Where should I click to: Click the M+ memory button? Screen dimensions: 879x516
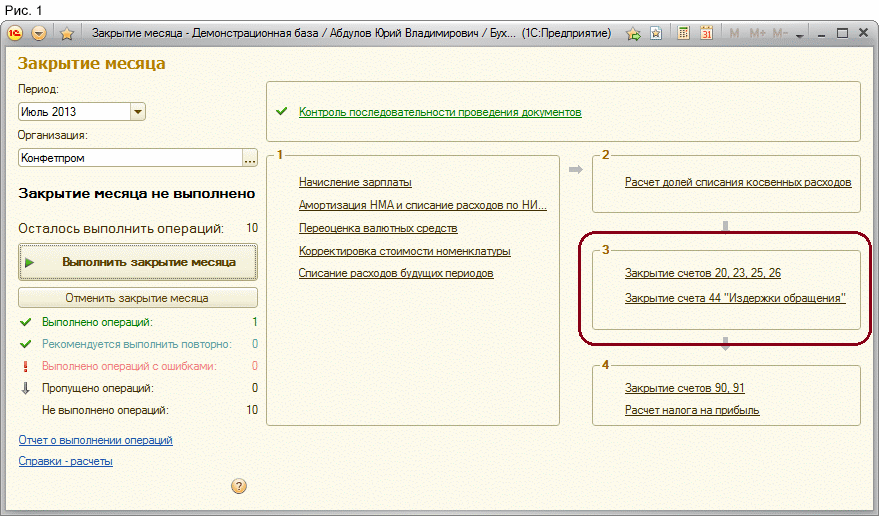(757, 34)
